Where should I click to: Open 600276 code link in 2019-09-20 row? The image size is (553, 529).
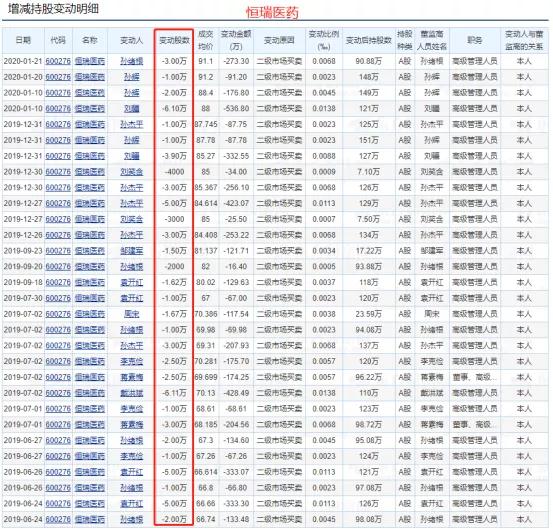click(58, 267)
